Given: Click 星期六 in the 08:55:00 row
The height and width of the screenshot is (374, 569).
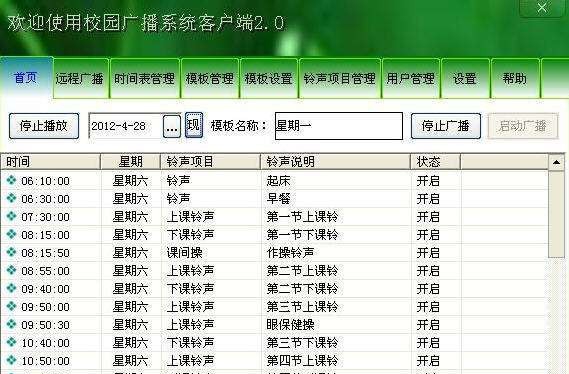Looking at the screenshot, I should (130, 271).
